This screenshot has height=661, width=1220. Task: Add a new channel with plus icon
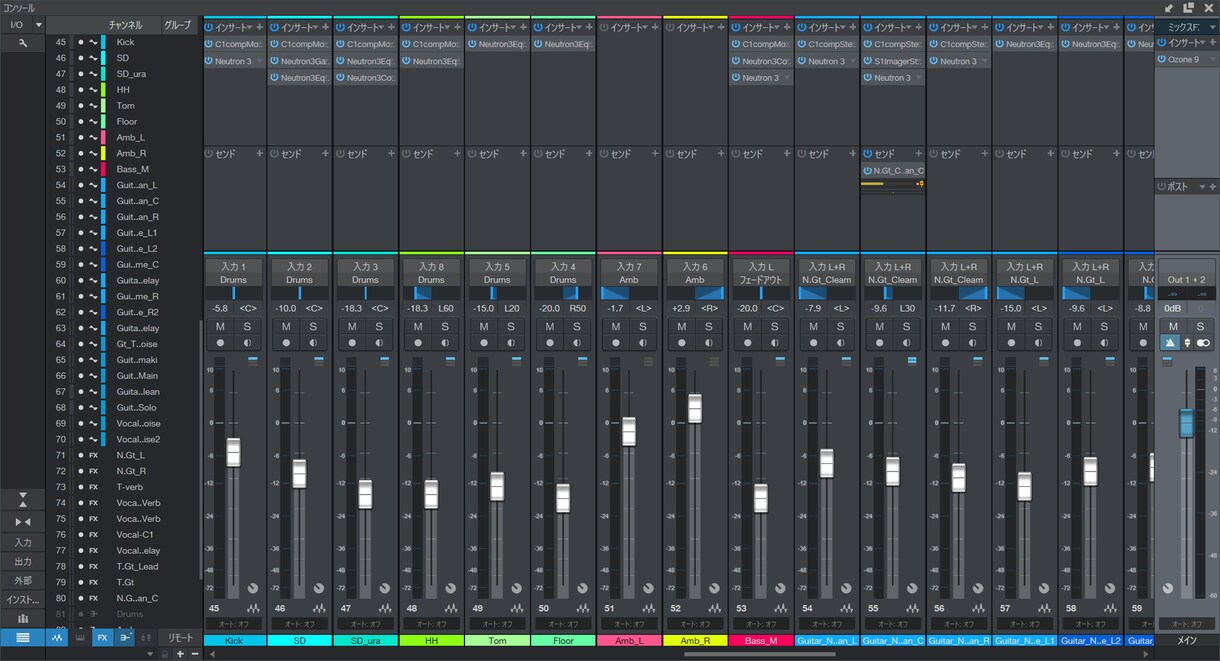[x=180, y=654]
